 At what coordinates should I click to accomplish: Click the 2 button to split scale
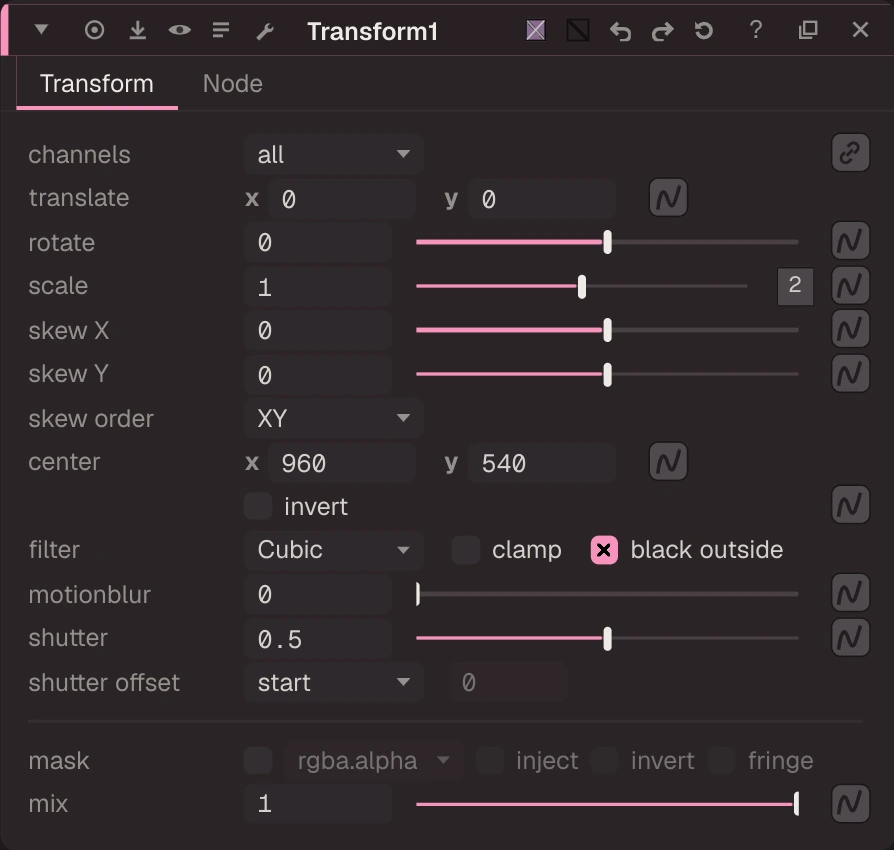(795, 286)
